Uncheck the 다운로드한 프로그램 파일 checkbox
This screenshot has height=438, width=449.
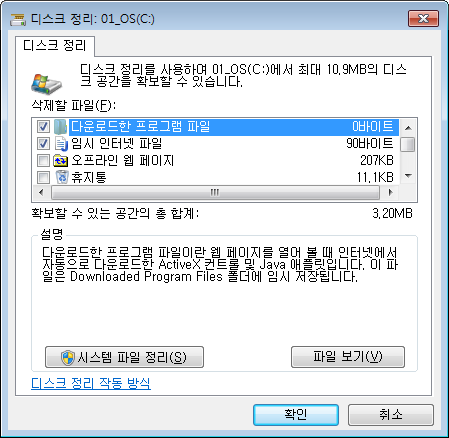pyautogui.click(x=43, y=127)
